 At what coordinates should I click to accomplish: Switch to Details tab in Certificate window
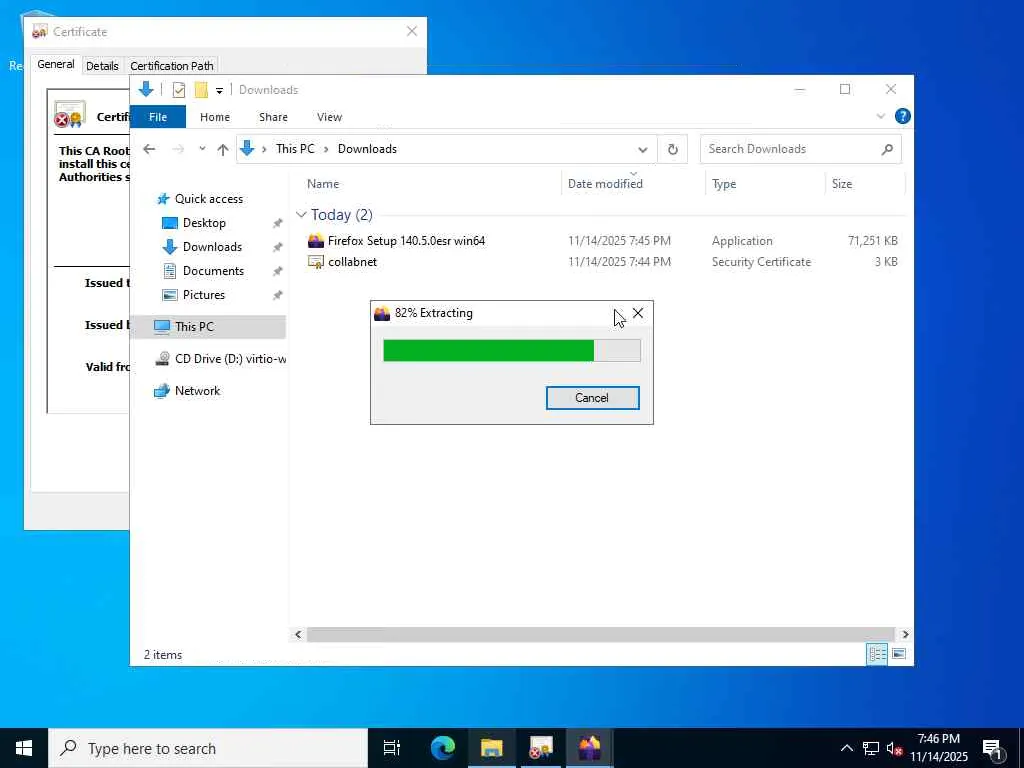pos(103,65)
